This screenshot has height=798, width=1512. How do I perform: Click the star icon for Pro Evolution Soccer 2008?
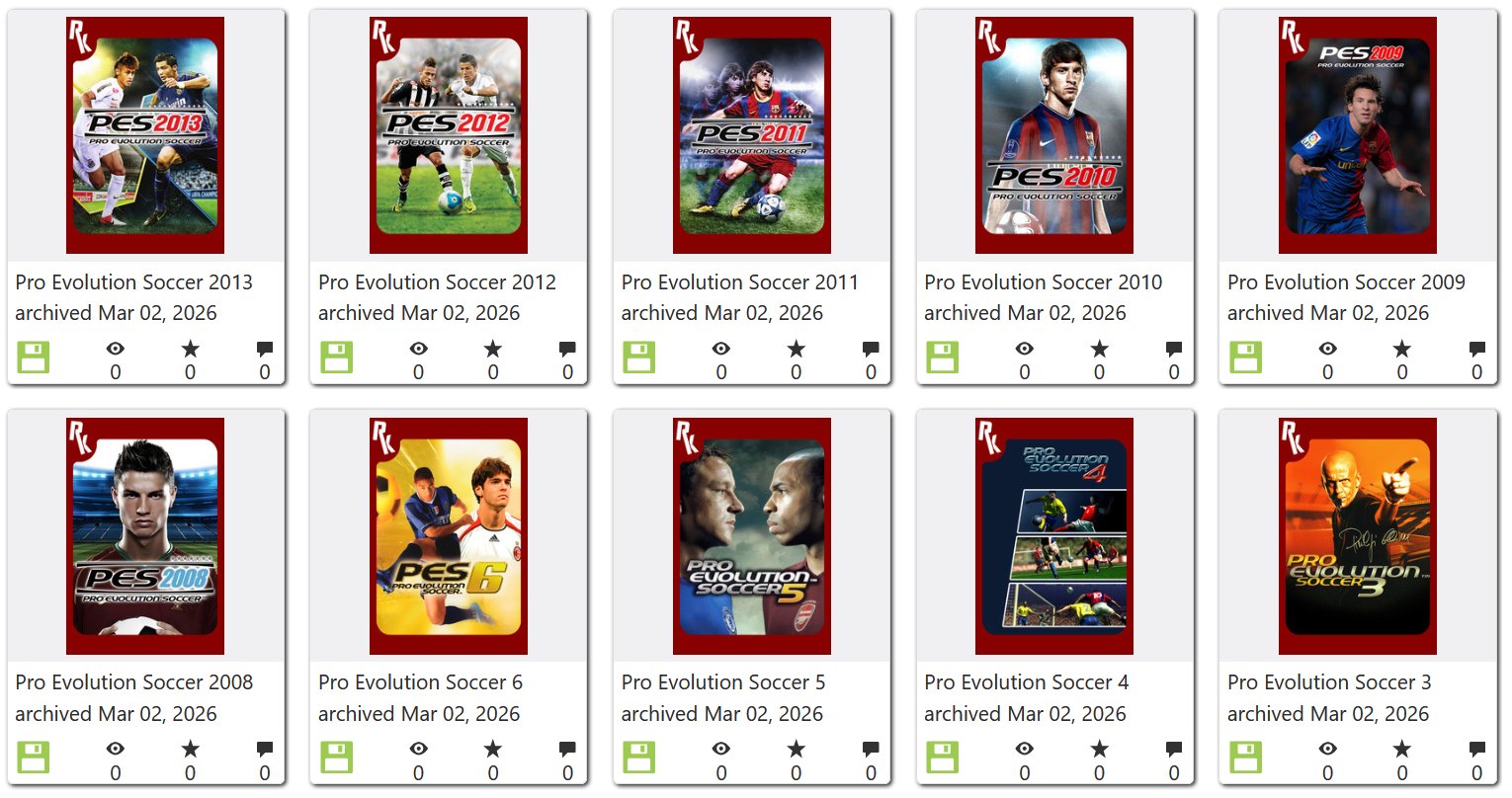coord(190,750)
